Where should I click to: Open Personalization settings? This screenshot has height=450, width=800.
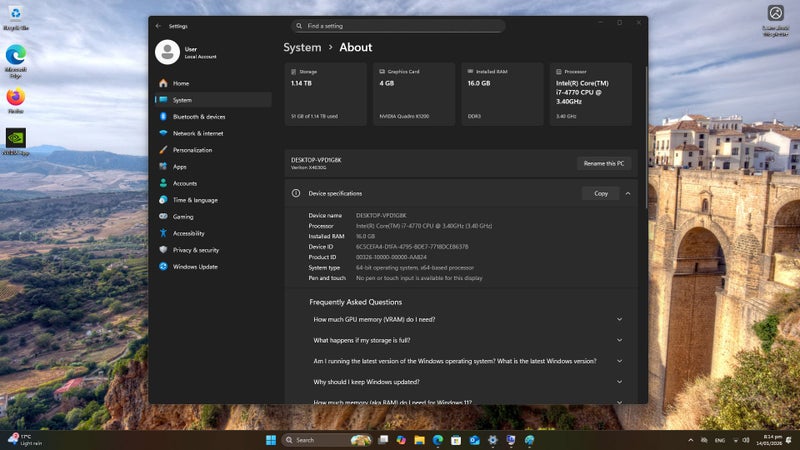(x=213, y=150)
